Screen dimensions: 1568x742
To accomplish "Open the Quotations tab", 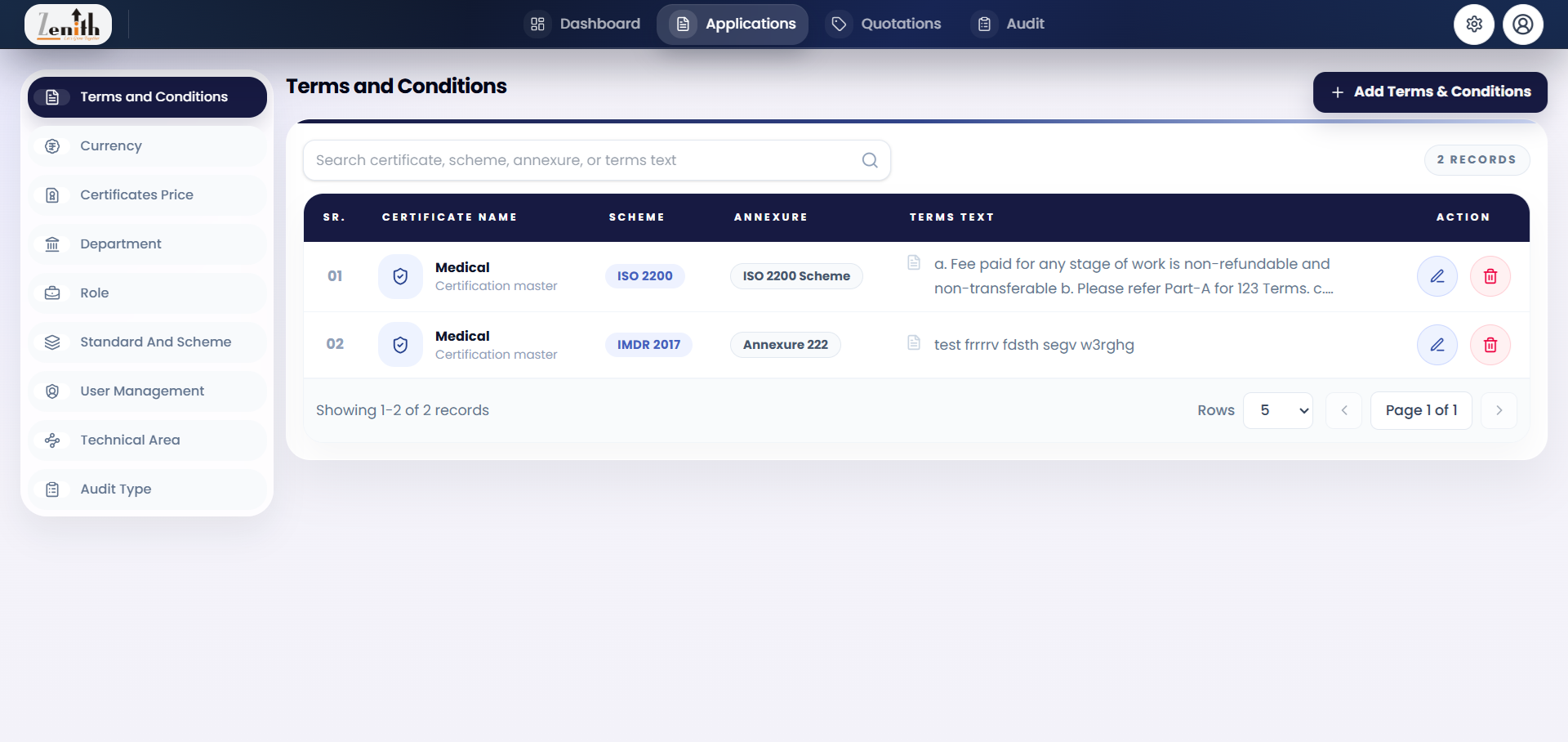I will coord(884,25).
